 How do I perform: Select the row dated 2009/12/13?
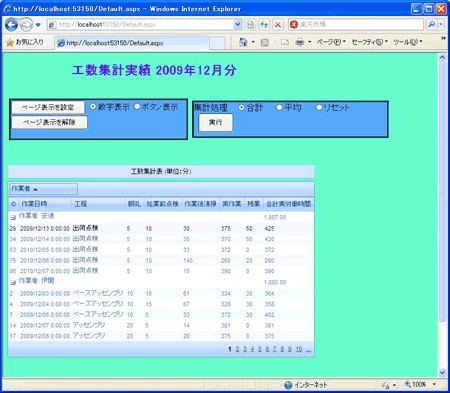[161, 229]
